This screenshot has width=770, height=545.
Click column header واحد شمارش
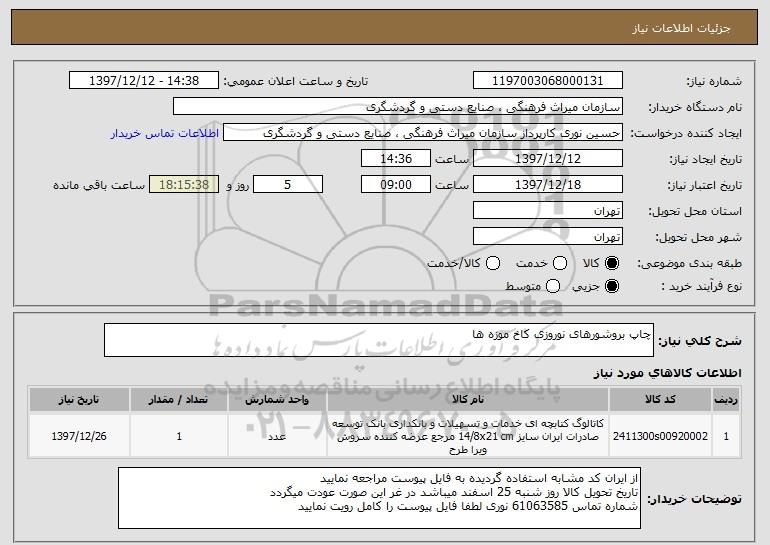[x=277, y=400]
